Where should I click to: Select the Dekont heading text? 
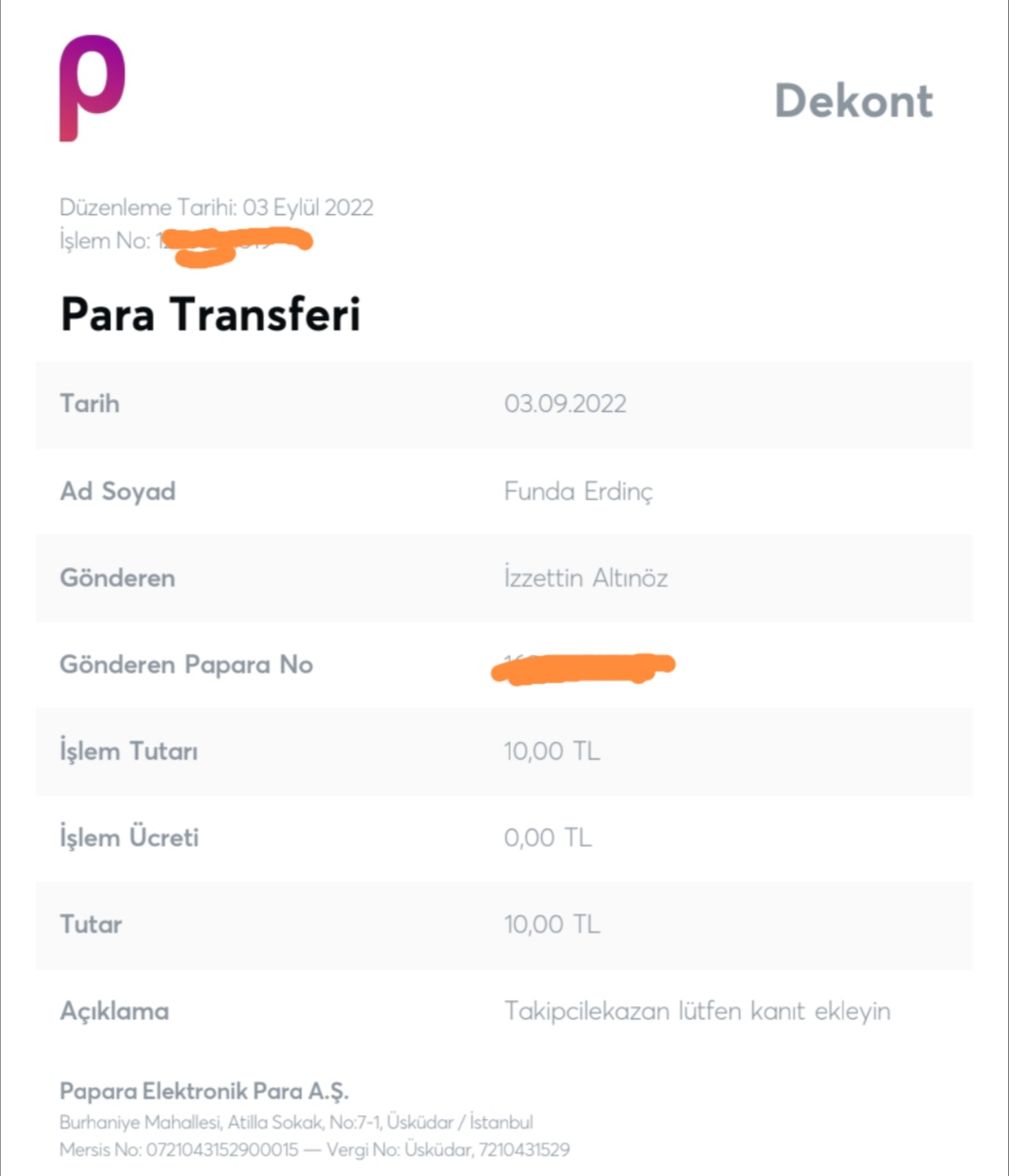pyautogui.click(x=854, y=101)
